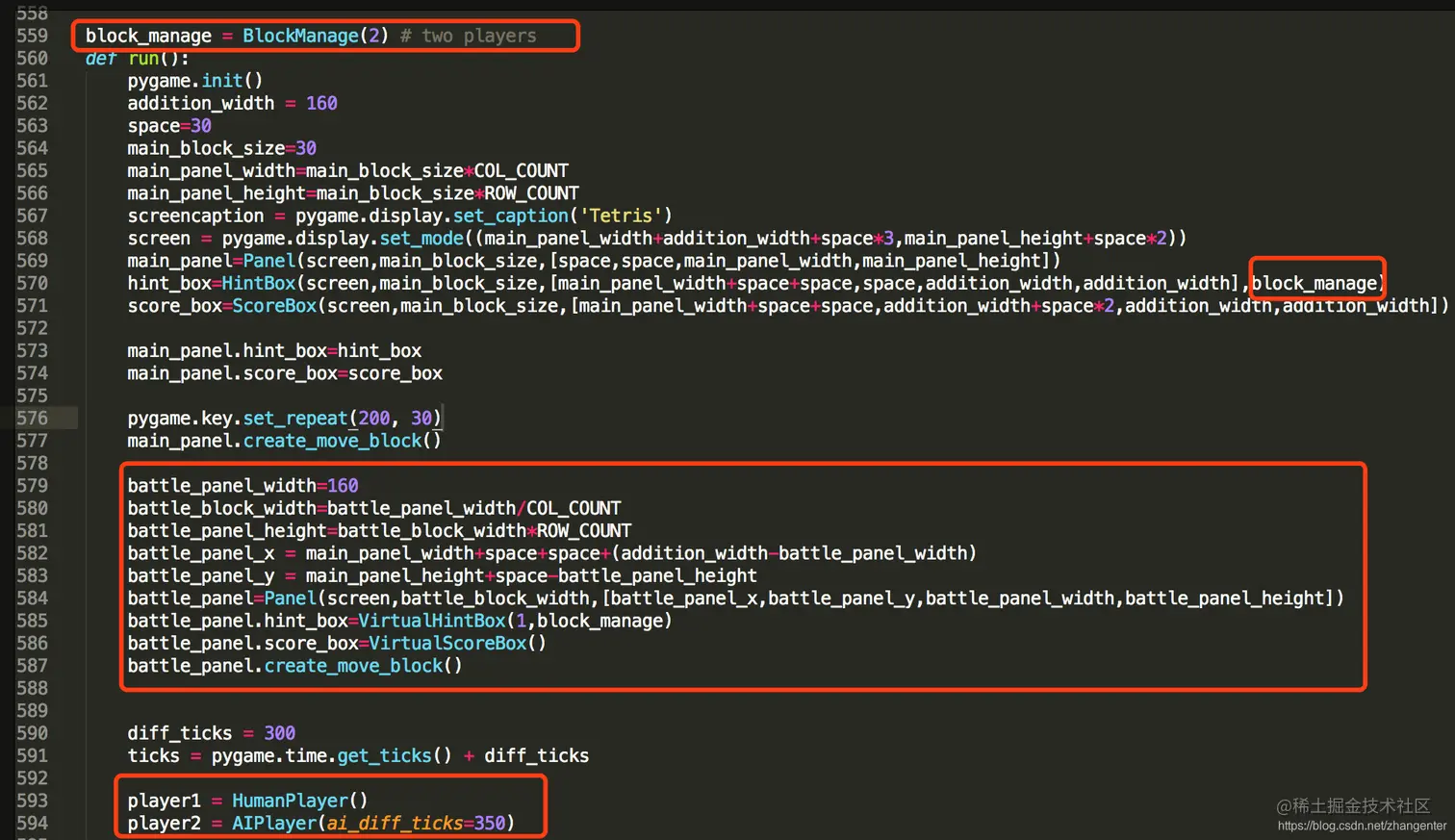The image size is (1455, 840).
Task: Click 'HintBox' on line 570
Action: [x=259, y=284]
